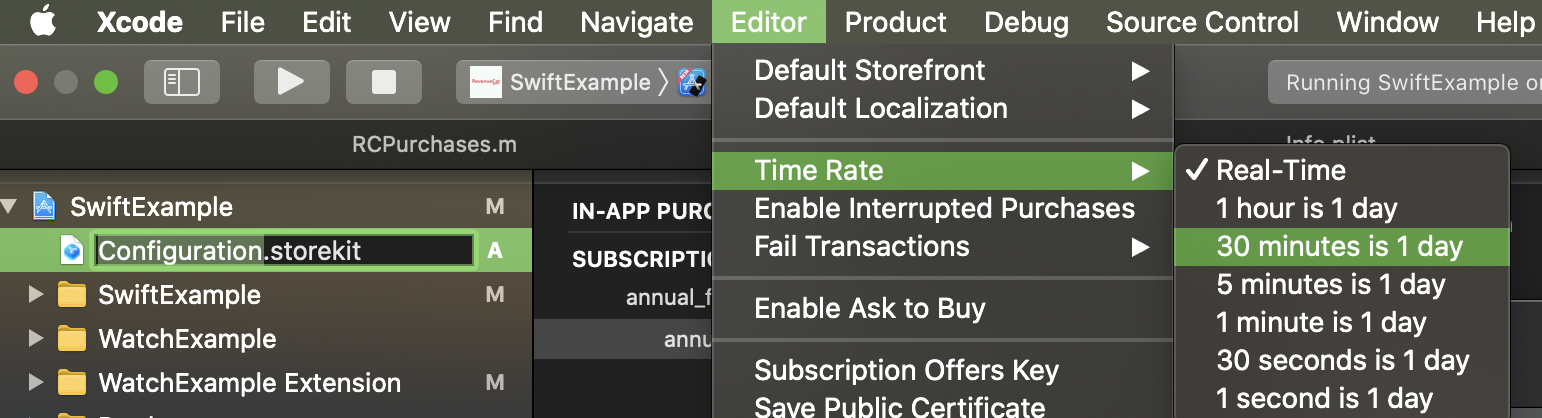Open the Product menu
Image resolution: width=1542 pixels, height=418 pixels.
895,22
